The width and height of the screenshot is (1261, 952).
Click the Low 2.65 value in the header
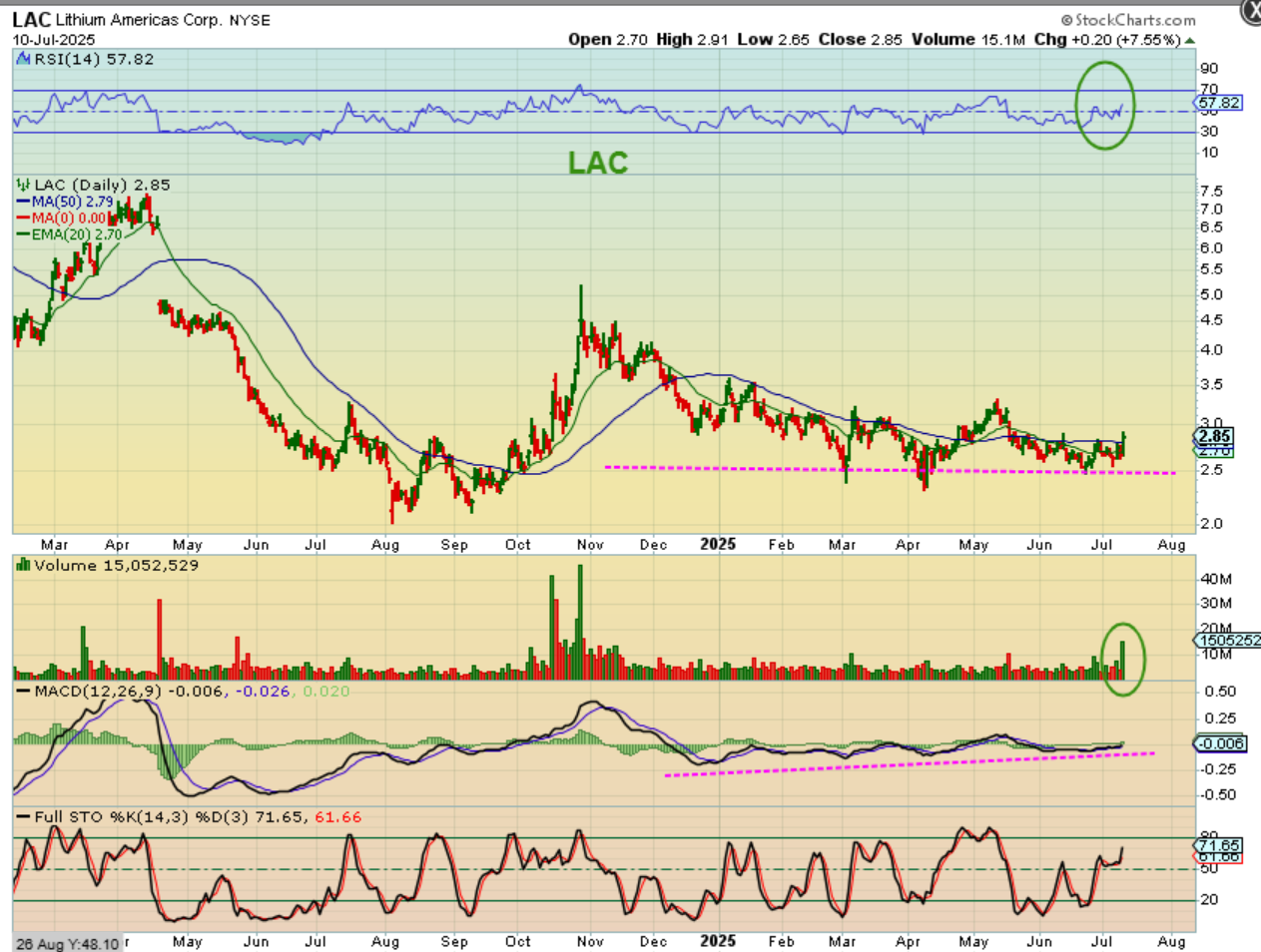(x=774, y=40)
